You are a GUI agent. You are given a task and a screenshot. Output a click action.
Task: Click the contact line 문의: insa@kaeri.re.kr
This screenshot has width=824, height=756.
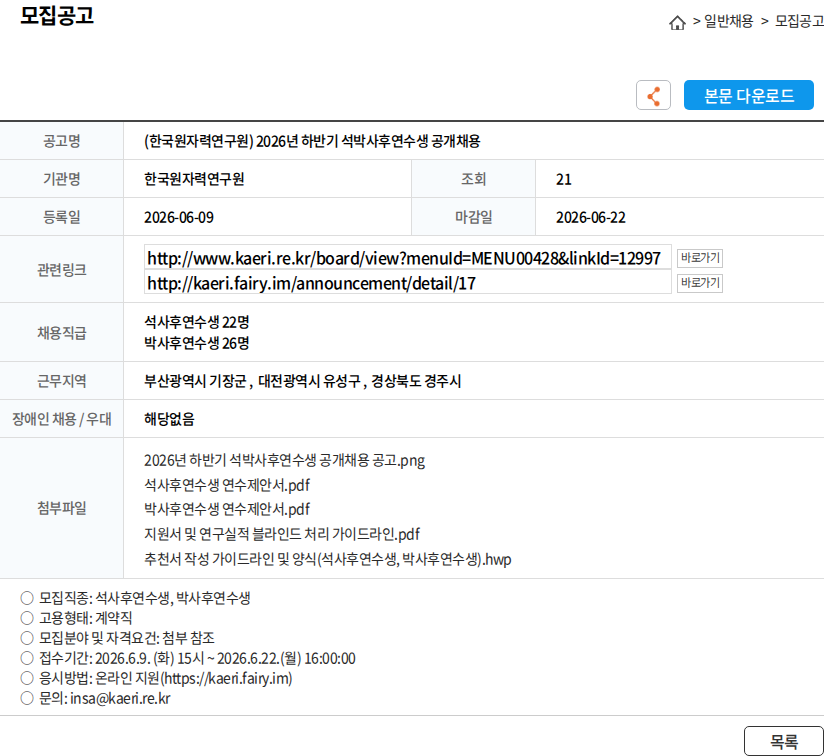[x=96, y=698]
